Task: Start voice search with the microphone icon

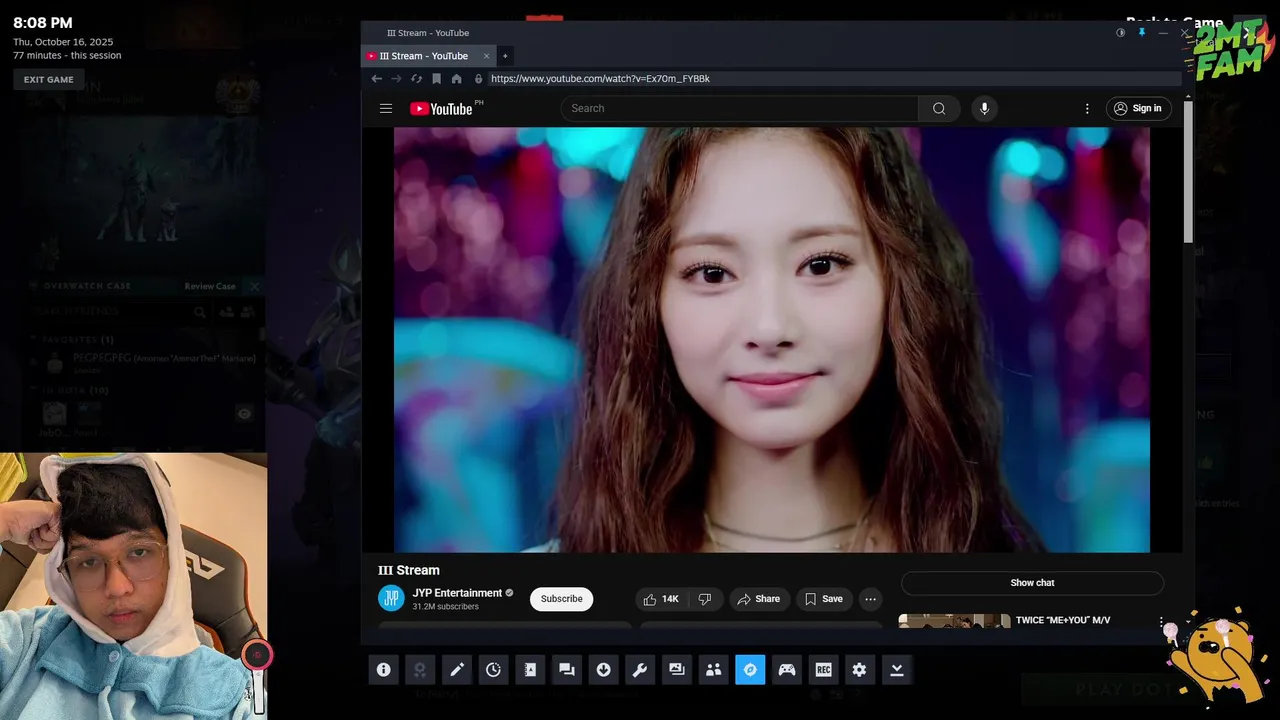Action: 984,109
